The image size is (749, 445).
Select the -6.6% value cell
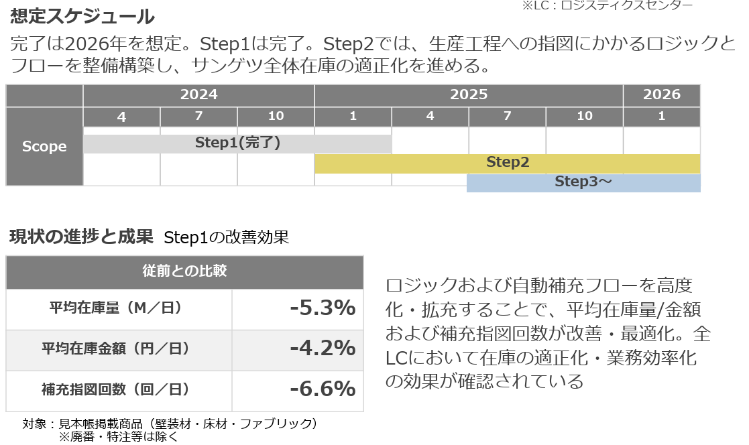tap(298, 391)
